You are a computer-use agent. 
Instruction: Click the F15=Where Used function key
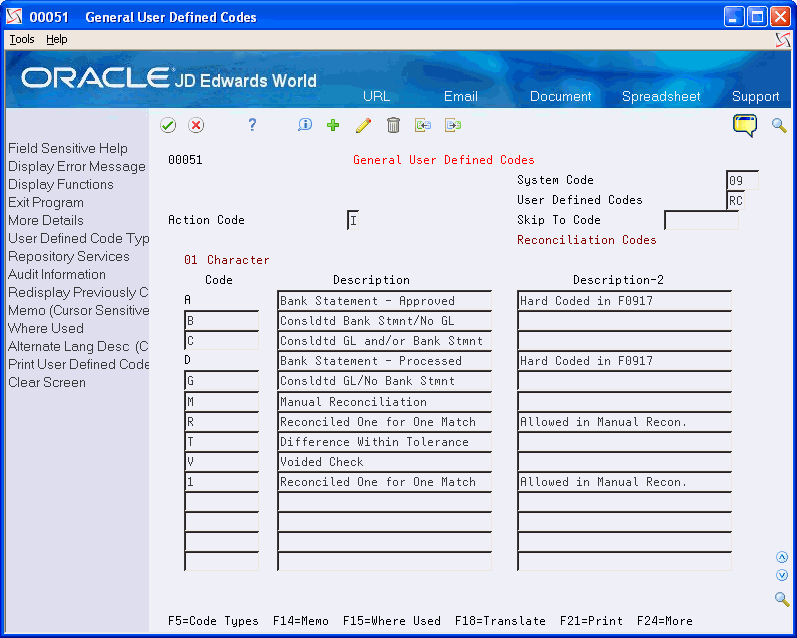(x=392, y=621)
